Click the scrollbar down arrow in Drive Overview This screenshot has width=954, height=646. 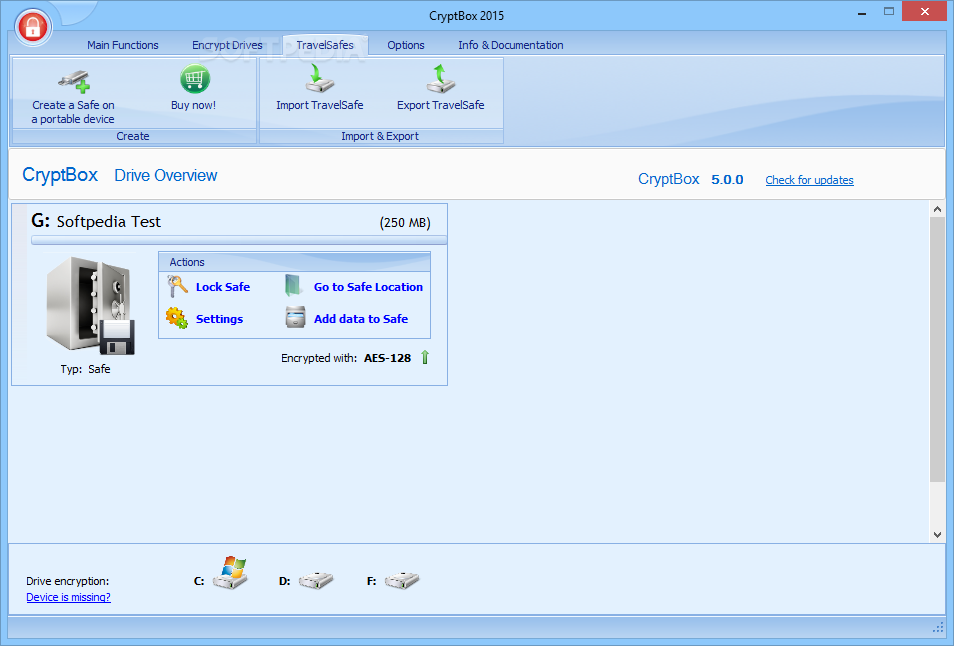pos(937,535)
